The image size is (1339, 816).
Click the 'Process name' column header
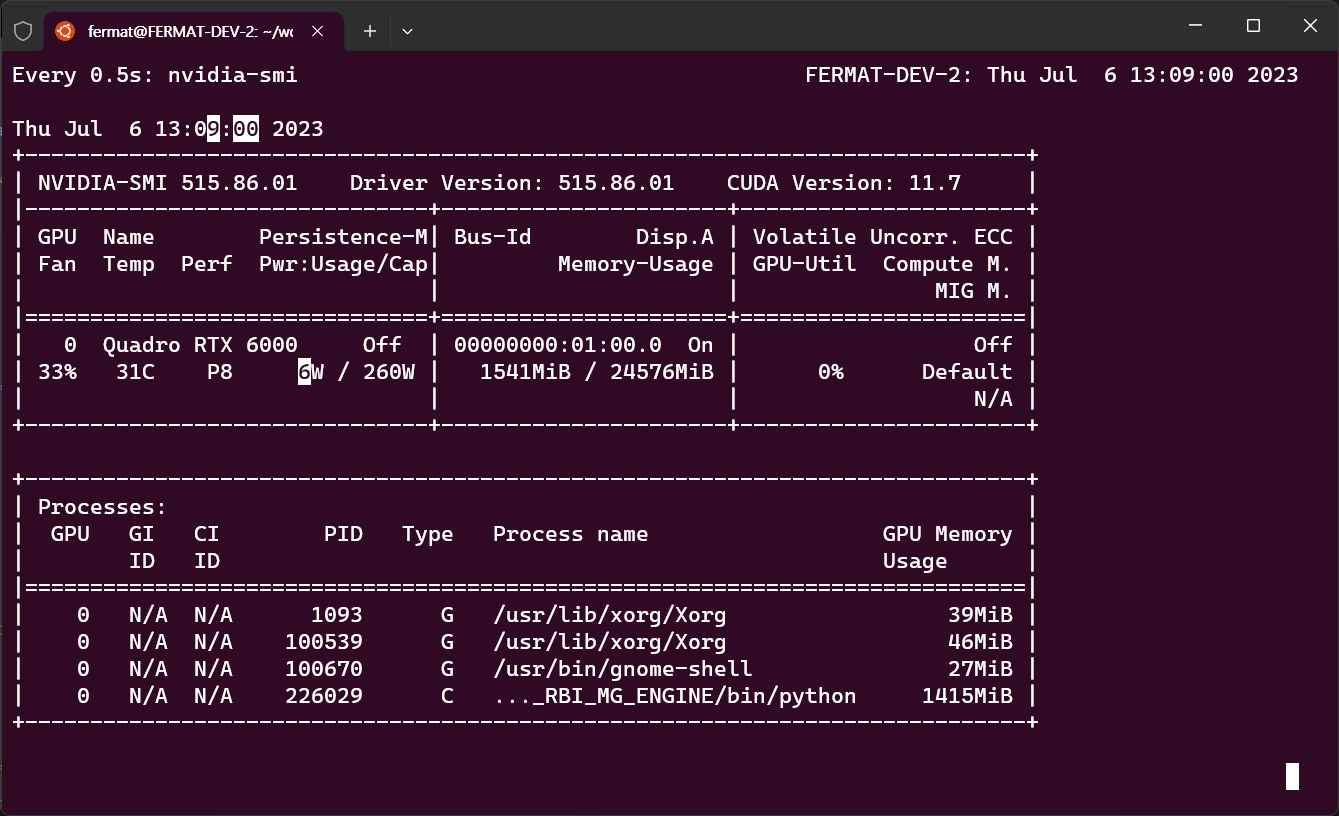coord(571,534)
